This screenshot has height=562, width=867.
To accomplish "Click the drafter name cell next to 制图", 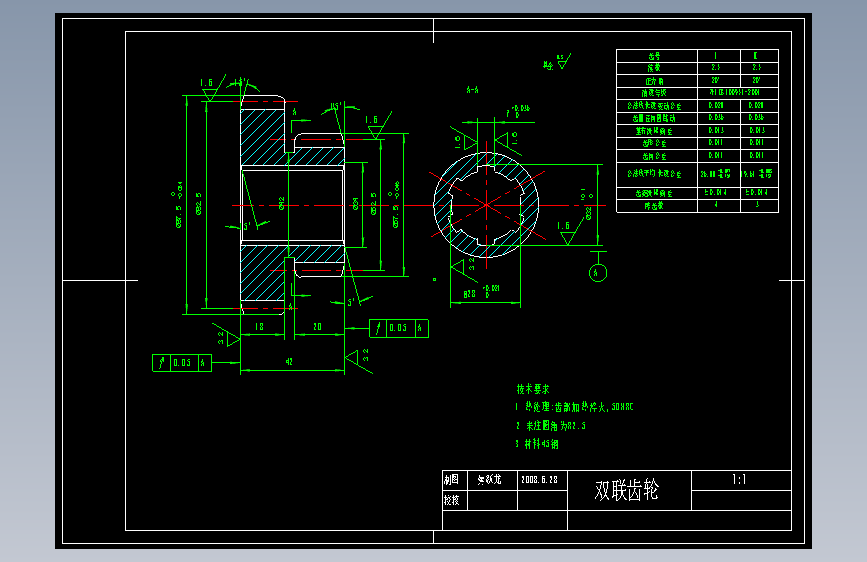I will (492, 480).
